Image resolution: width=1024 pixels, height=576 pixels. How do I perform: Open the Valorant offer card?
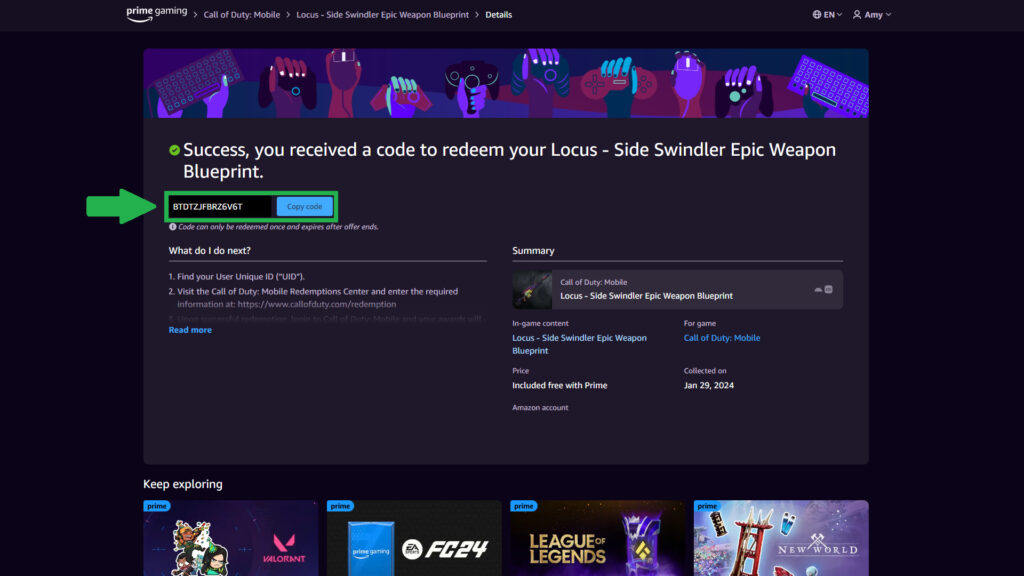pos(234,538)
